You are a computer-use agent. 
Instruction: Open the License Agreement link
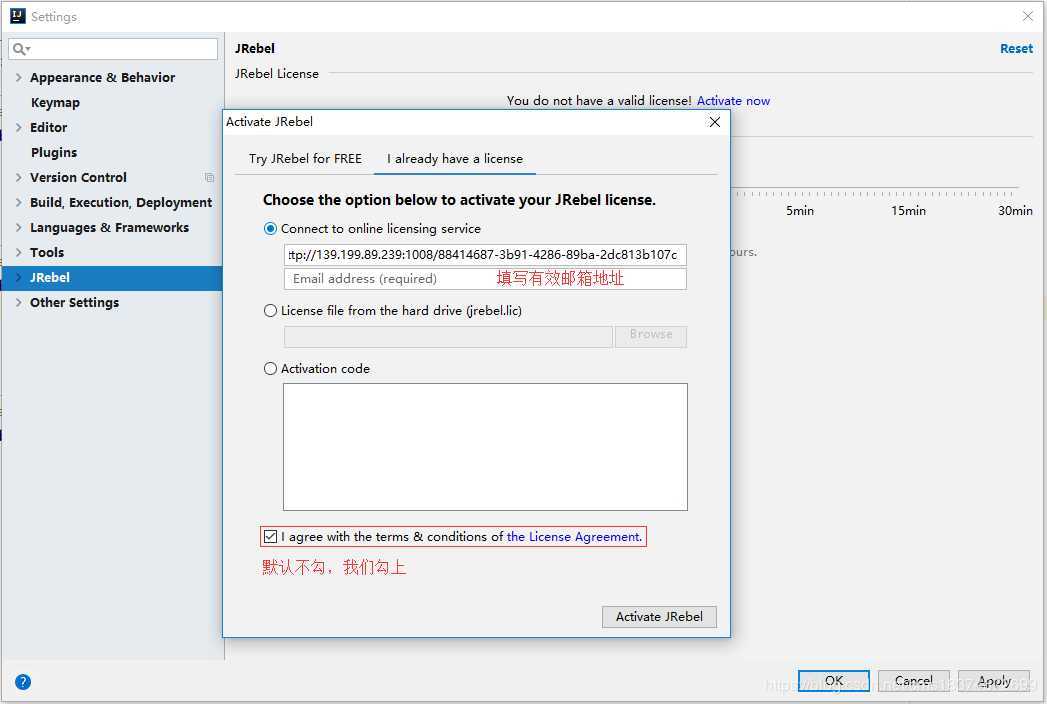click(x=574, y=537)
